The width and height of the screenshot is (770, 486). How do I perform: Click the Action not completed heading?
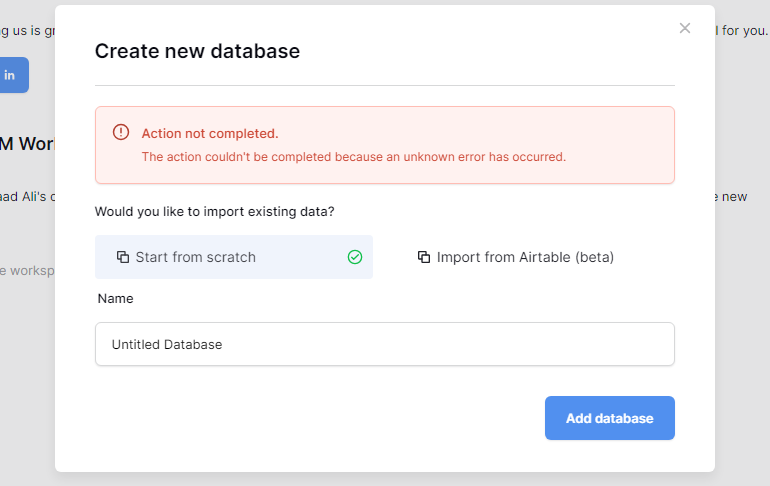pyautogui.click(x=210, y=134)
